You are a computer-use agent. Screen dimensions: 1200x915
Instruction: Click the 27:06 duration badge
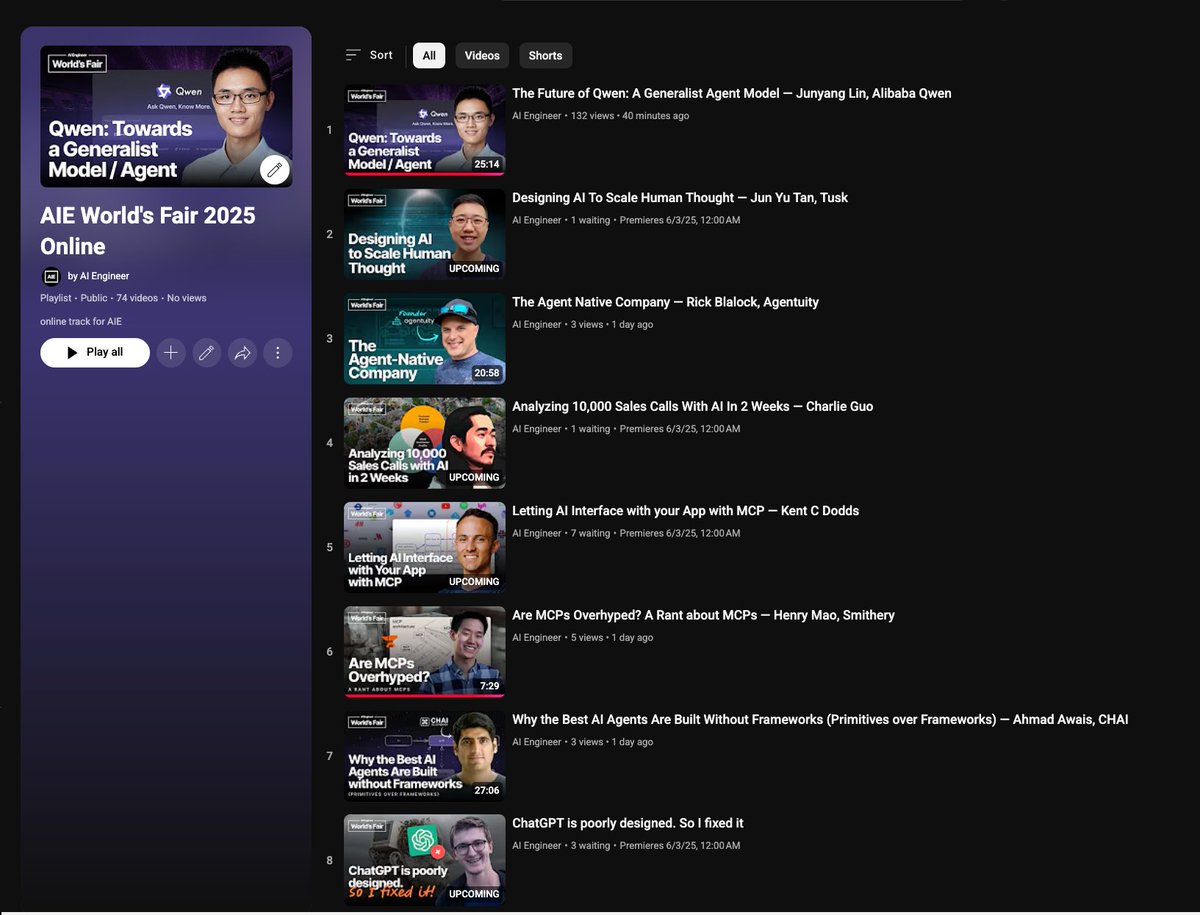[487, 790]
